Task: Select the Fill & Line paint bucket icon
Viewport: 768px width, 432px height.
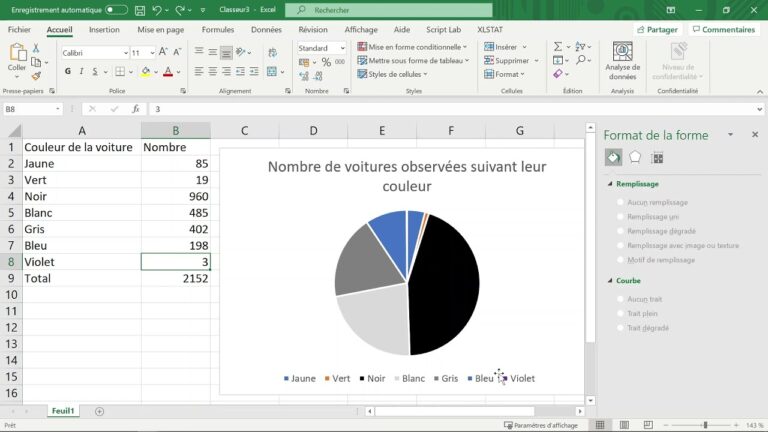Action: 613,158
